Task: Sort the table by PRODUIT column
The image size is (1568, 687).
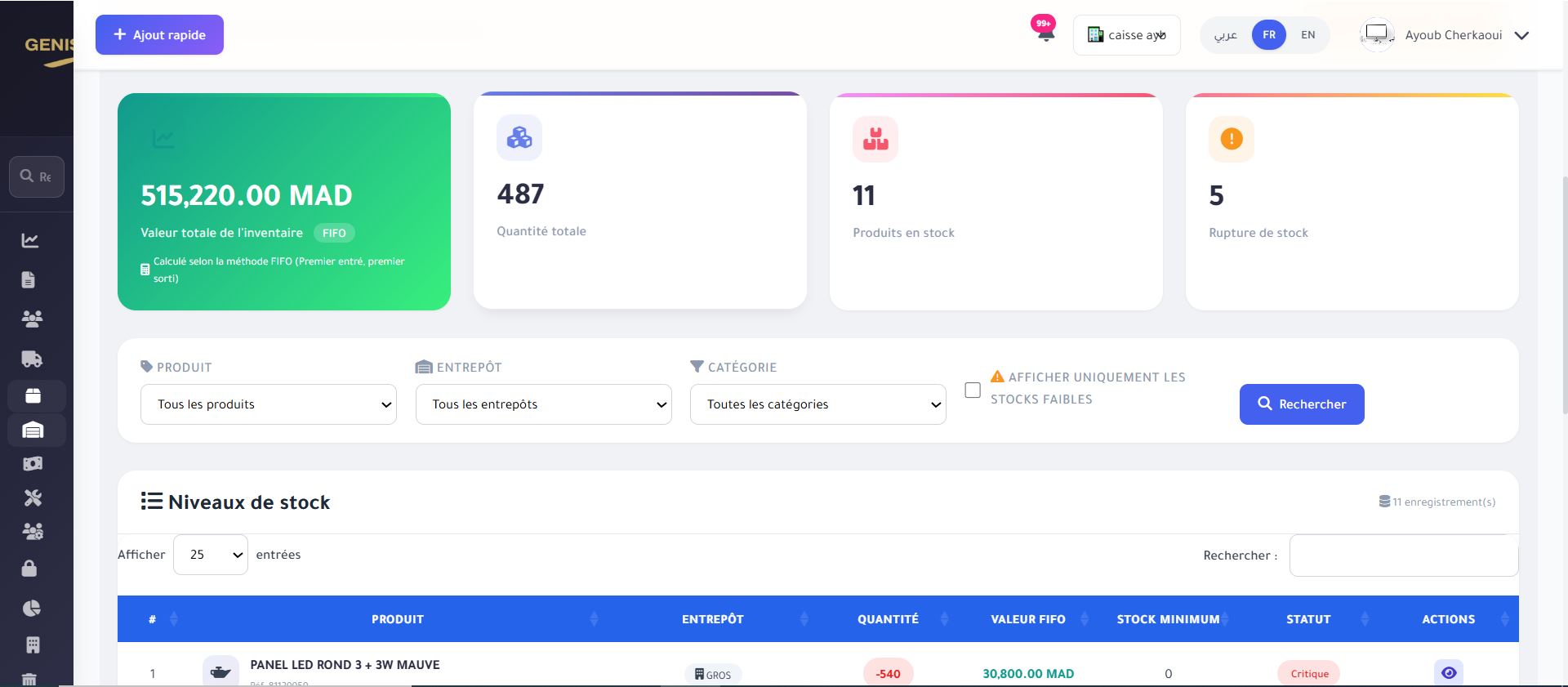Action: 398,619
